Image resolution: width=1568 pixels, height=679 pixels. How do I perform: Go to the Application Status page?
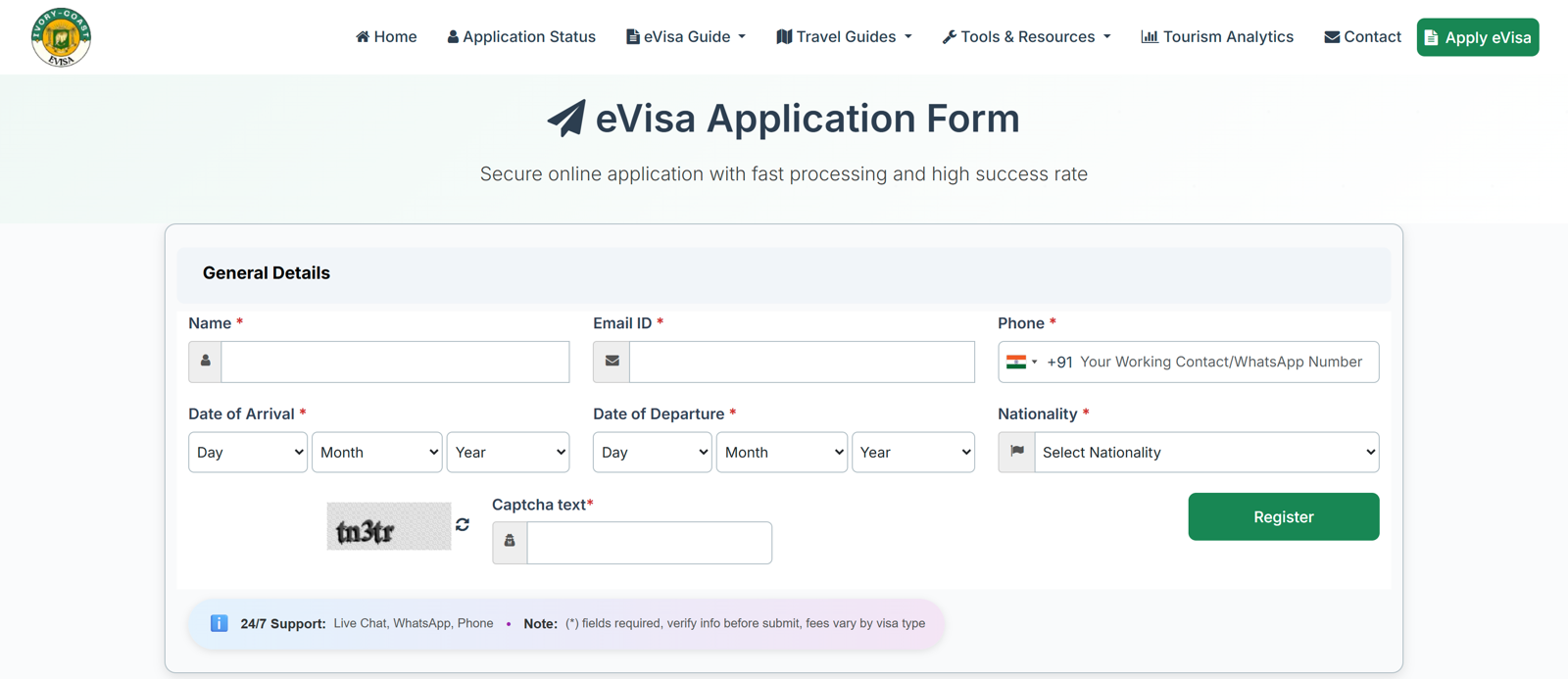coord(521,37)
